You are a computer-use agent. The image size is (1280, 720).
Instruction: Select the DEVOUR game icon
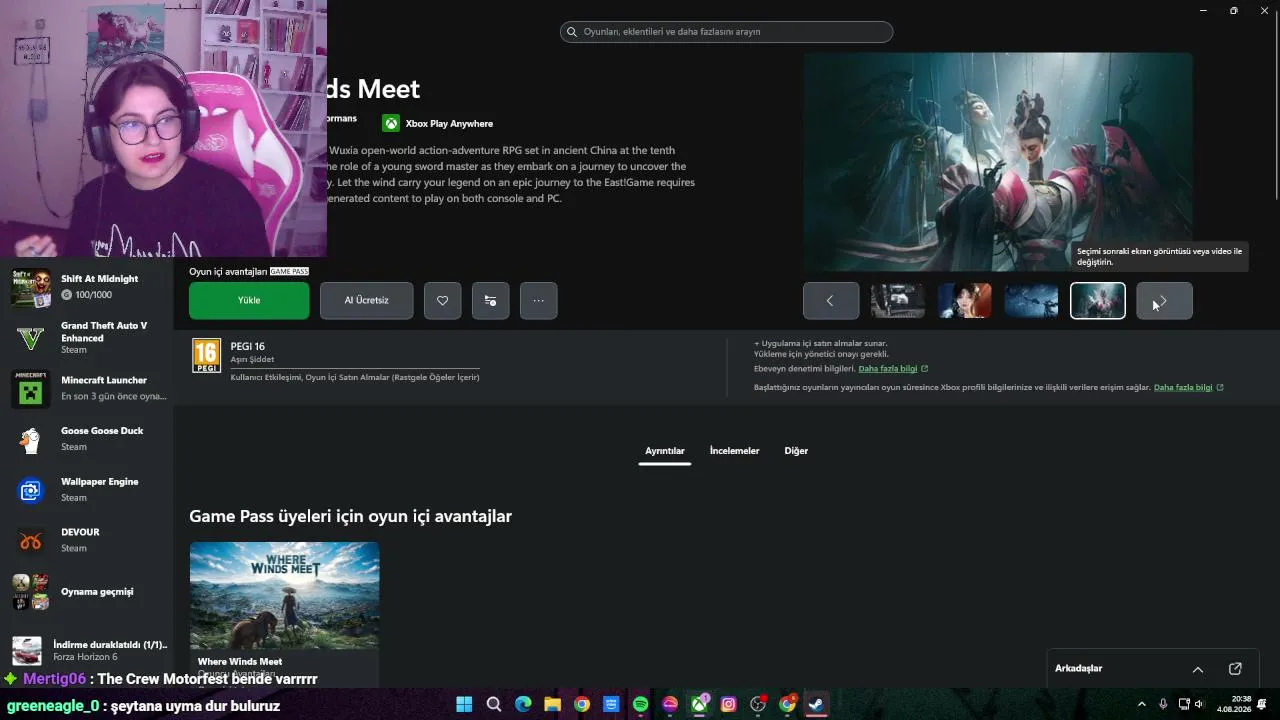click(31, 541)
